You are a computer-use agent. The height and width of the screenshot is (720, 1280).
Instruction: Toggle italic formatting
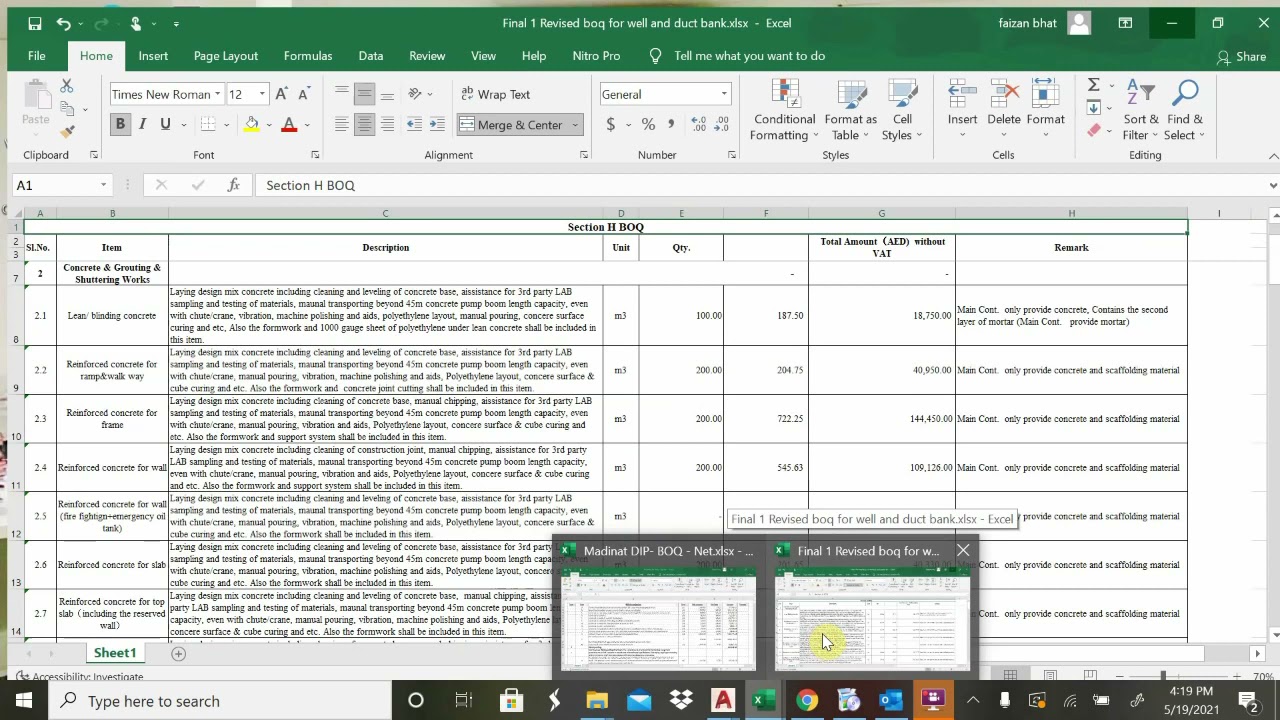coord(143,124)
